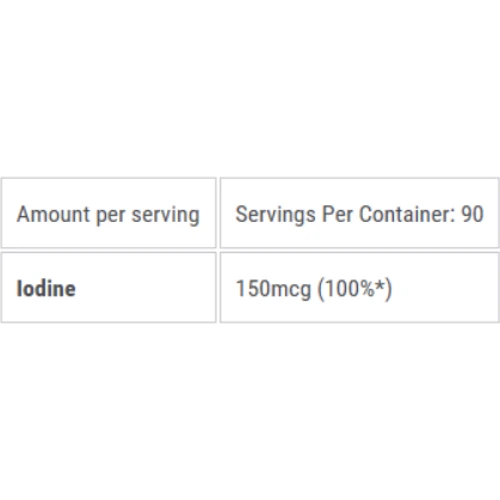500x500 pixels.
Task: Click the word "Amount" in header
Action: tap(53, 214)
